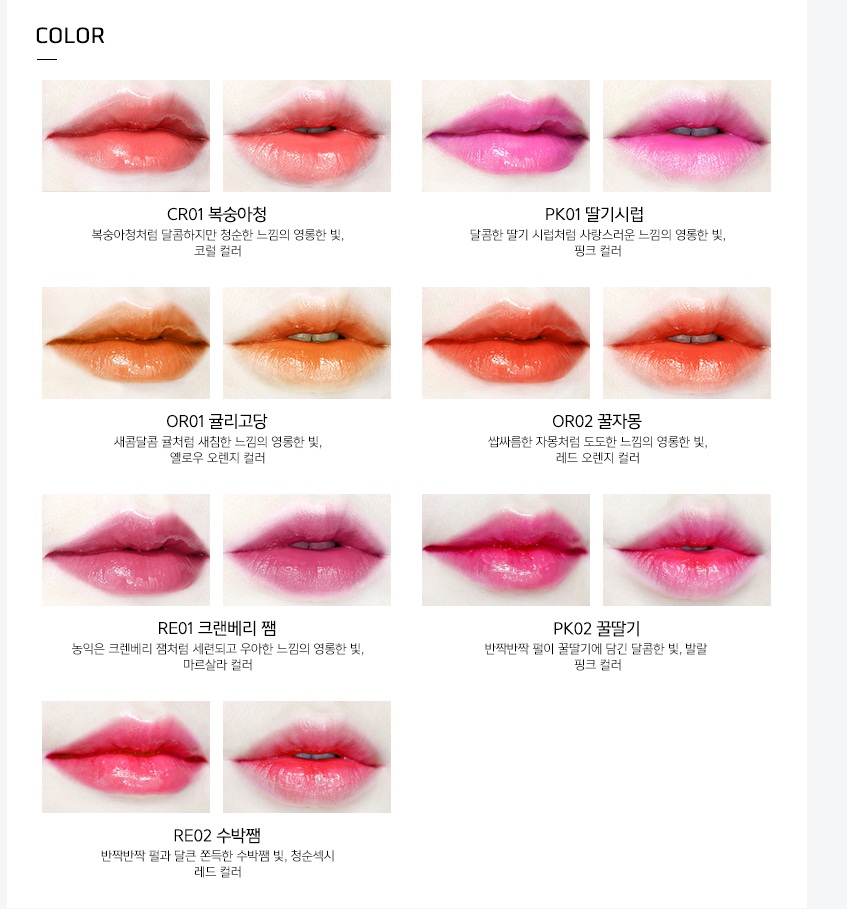Select the RE02 parted-lips red gradient photo
This screenshot has height=909, width=847.
point(307,757)
